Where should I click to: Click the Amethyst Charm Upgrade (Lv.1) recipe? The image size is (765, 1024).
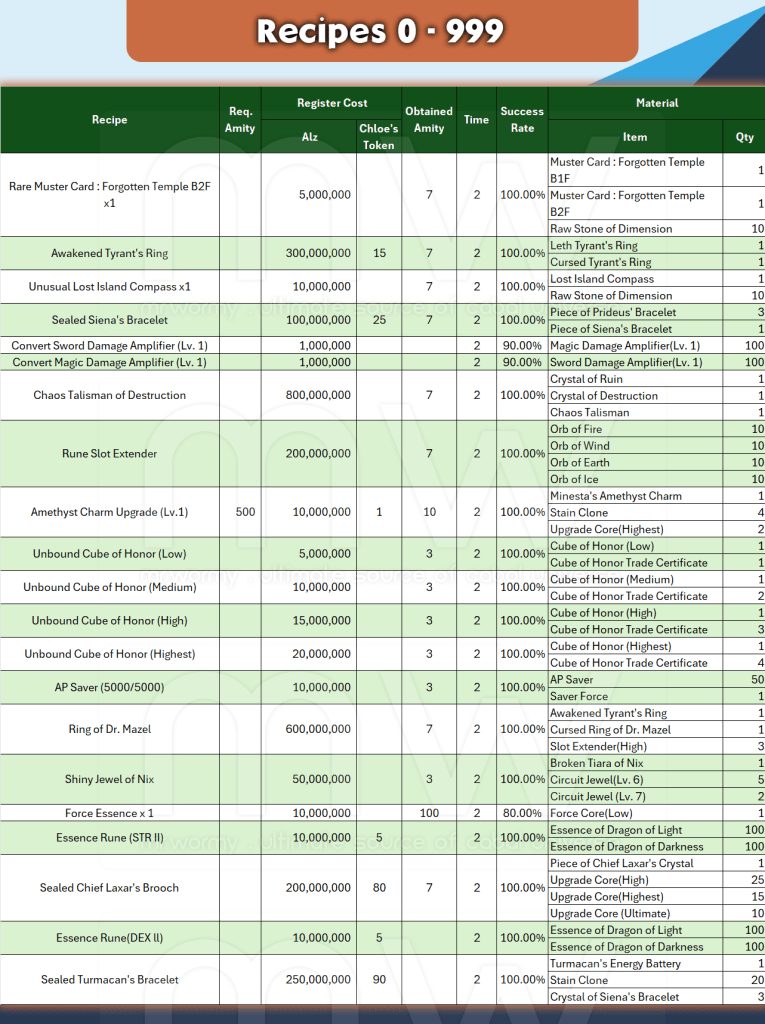tap(109, 512)
